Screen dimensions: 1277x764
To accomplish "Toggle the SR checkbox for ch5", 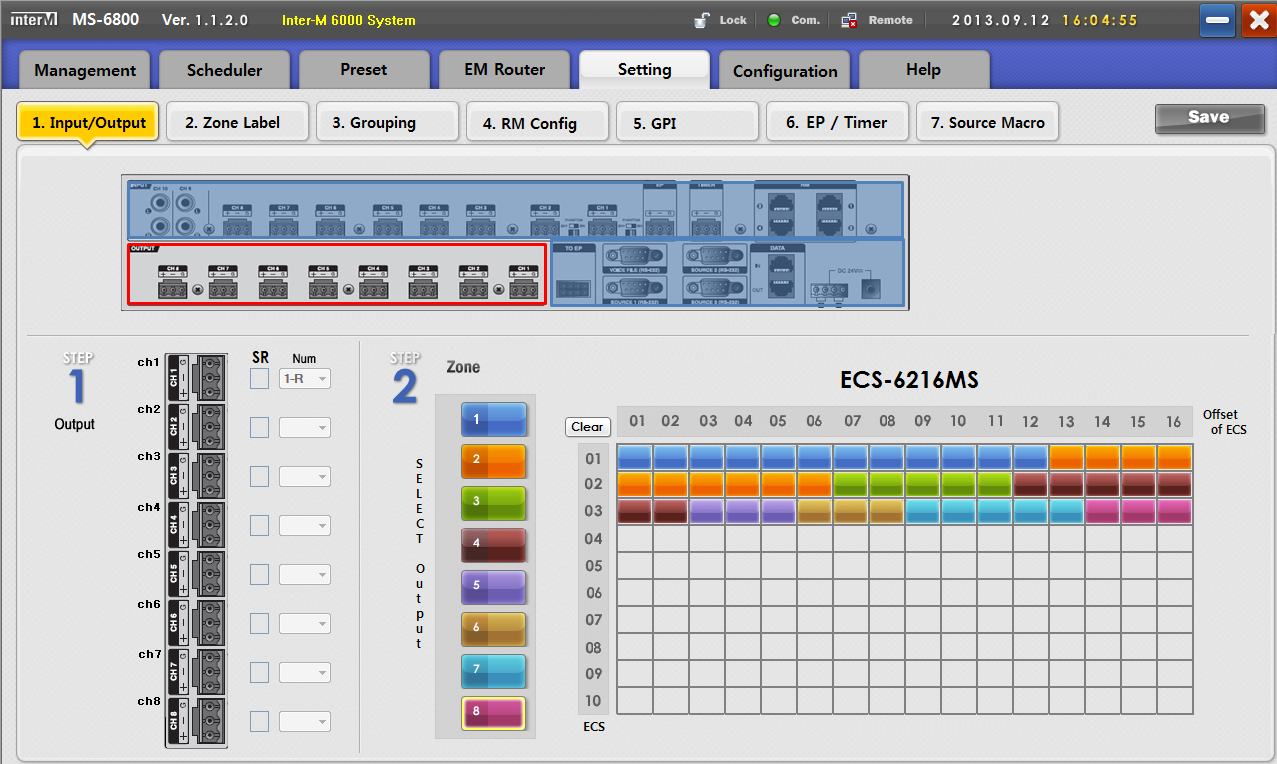I will click(259, 575).
